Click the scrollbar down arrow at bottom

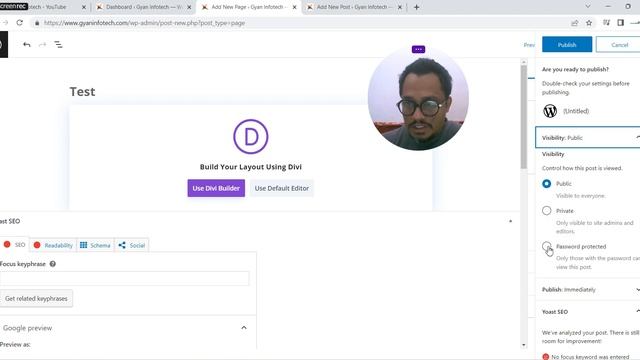(x=524, y=345)
